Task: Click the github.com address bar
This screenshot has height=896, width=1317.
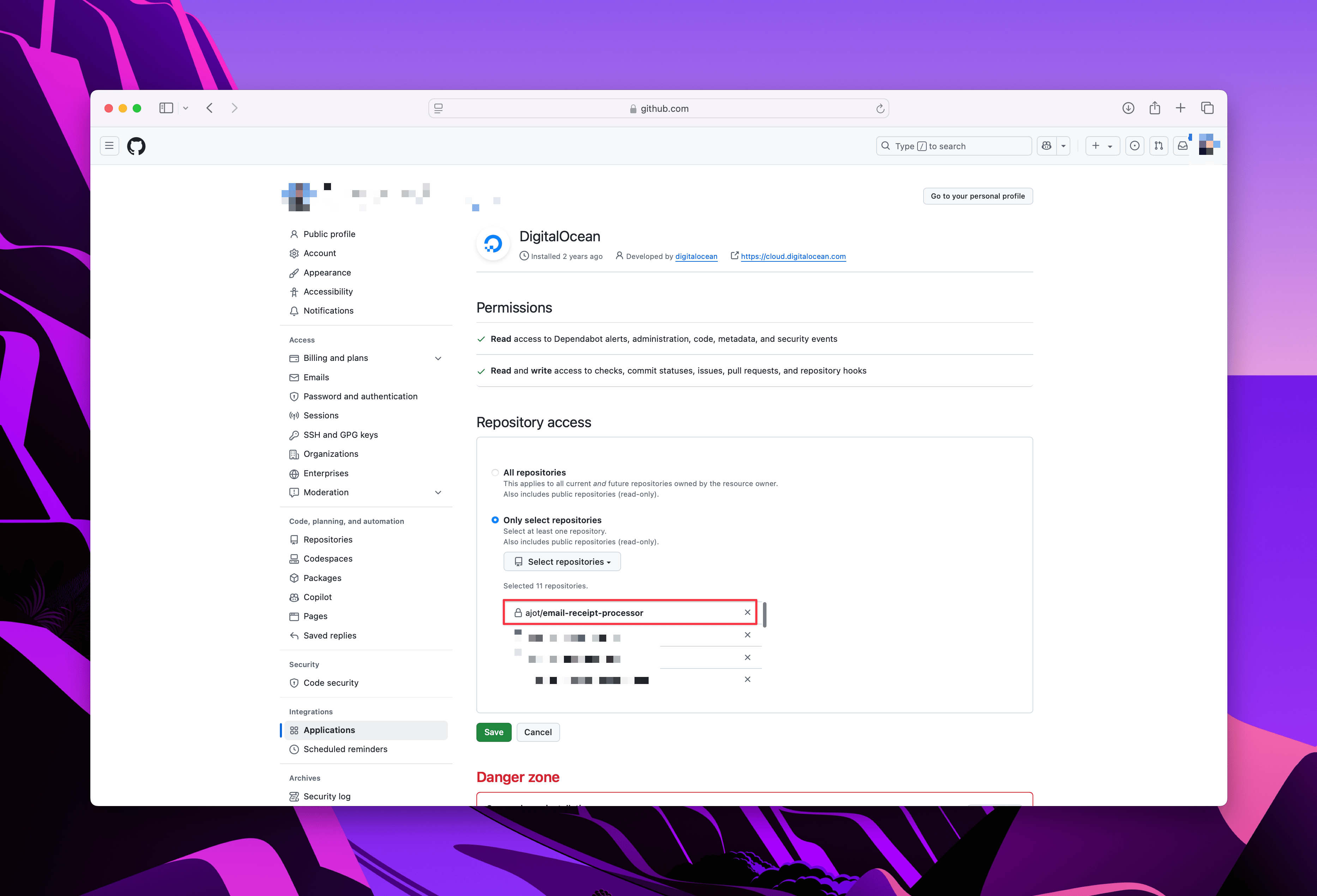Action: tap(658, 108)
